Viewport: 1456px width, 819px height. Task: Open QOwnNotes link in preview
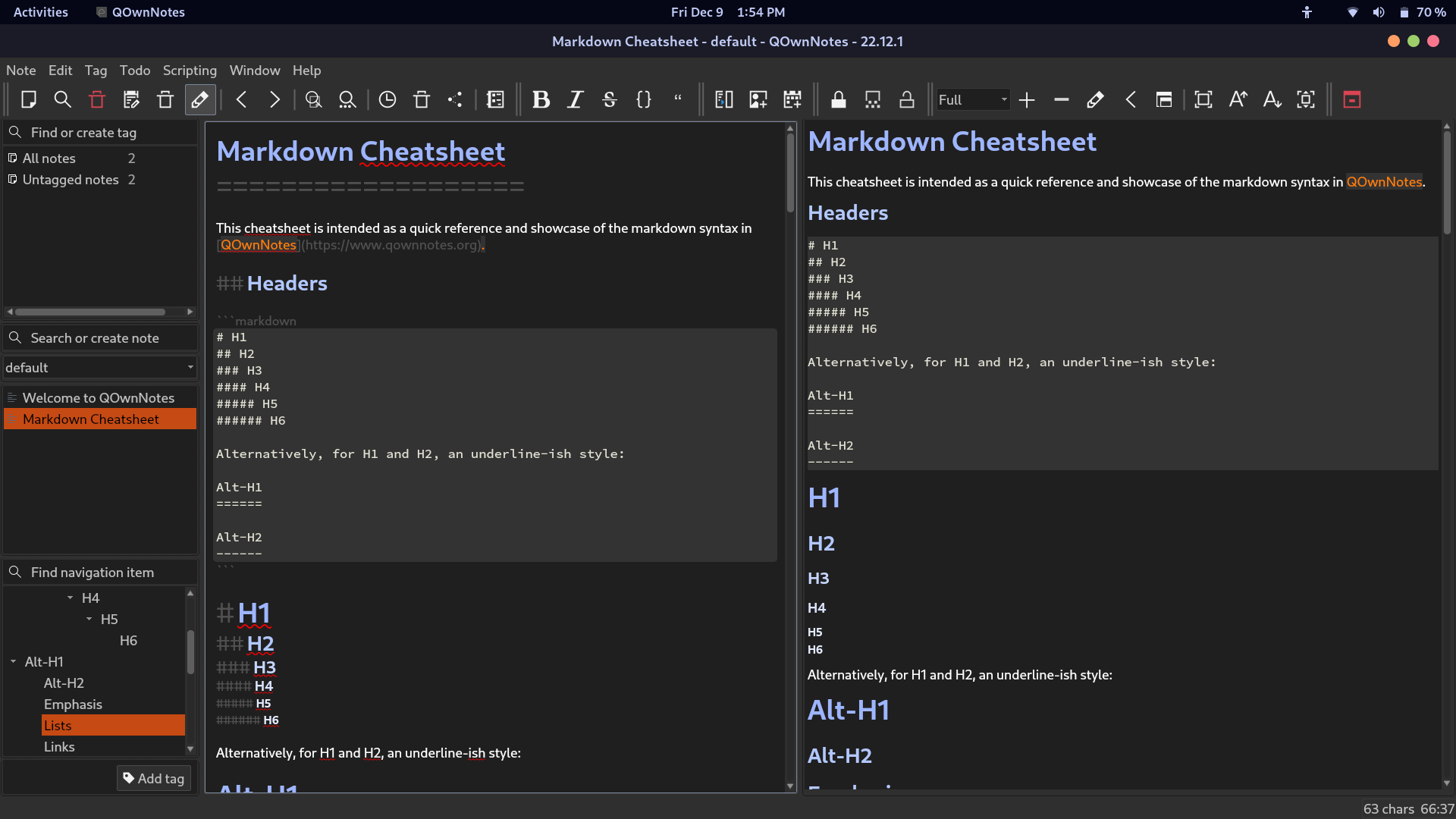click(x=1384, y=182)
